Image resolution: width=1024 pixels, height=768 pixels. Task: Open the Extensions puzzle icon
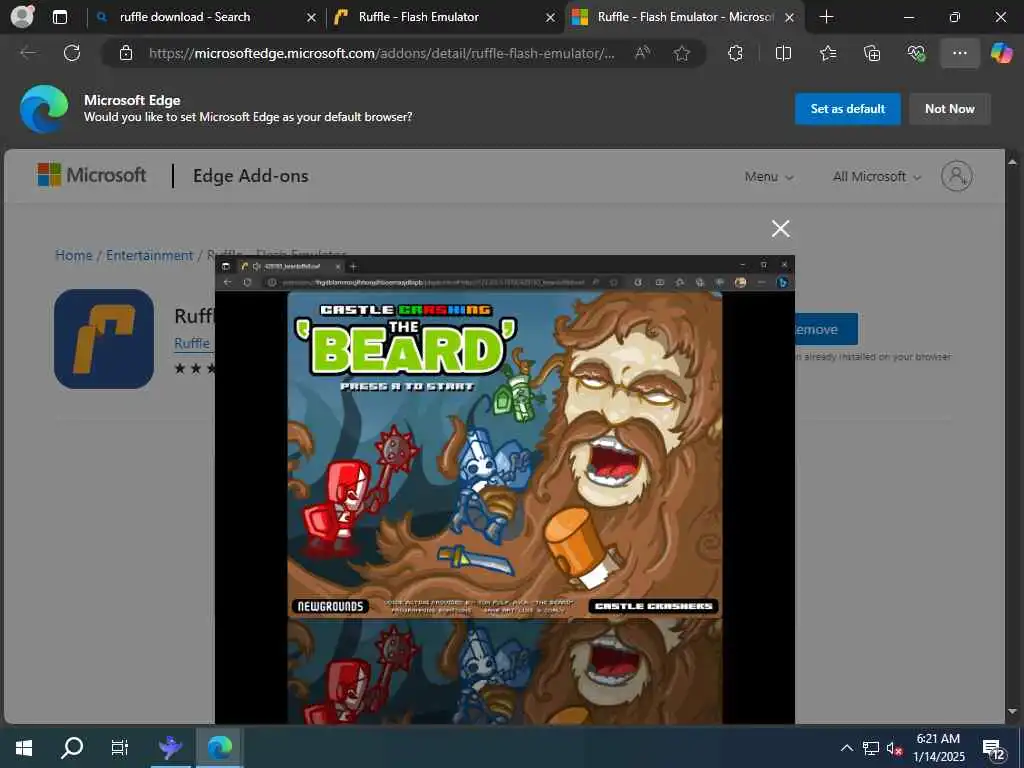click(735, 53)
